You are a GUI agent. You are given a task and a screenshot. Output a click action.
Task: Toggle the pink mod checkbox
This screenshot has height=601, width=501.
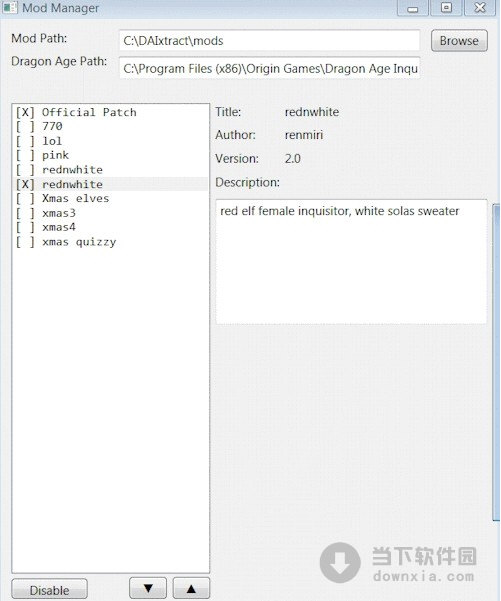pyautogui.click(x=25, y=155)
